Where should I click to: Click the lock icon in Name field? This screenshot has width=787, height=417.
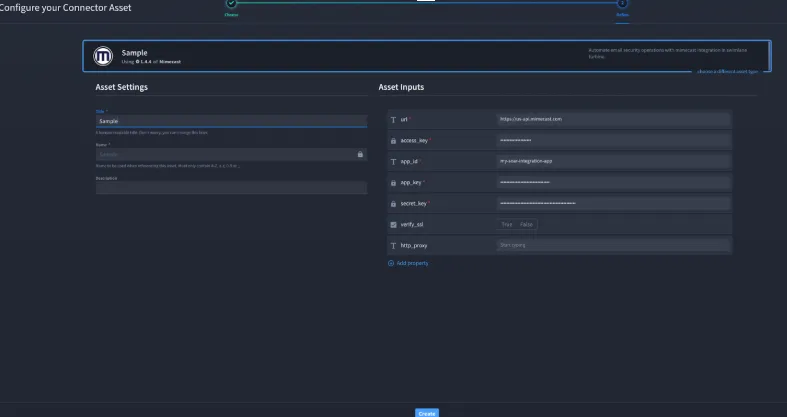[360, 154]
